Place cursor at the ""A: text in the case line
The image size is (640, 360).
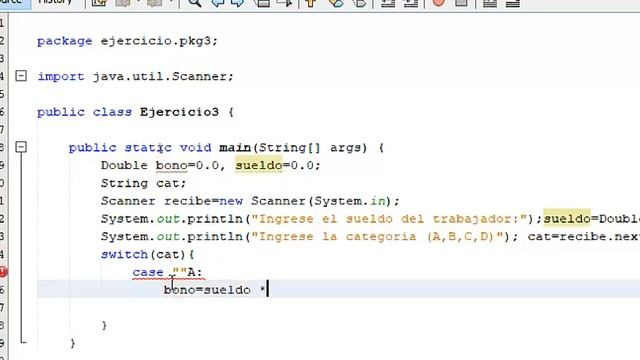tap(187, 272)
